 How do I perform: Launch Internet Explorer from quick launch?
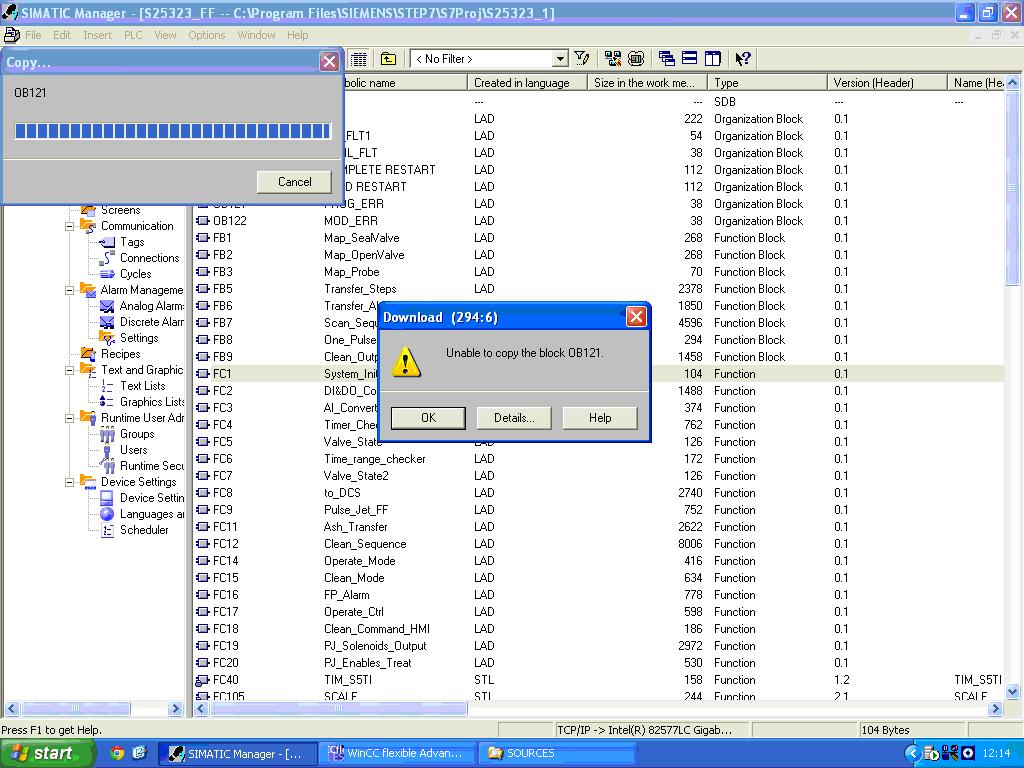pyautogui.click(x=139, y=753)
